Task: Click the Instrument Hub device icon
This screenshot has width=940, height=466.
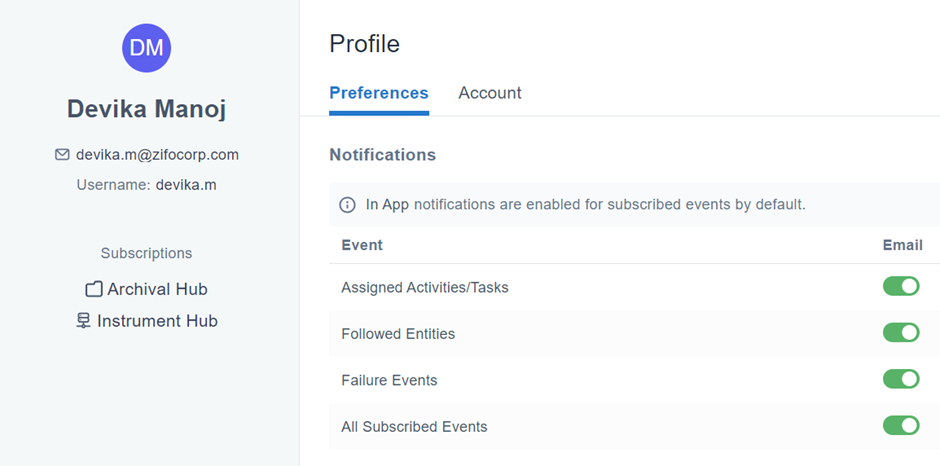Action: (x=83, y=321)
